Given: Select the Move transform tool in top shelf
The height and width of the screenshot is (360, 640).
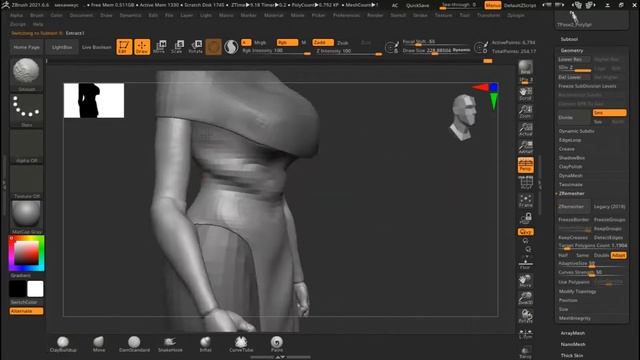Looking at the screenshot, I should 160,47.
